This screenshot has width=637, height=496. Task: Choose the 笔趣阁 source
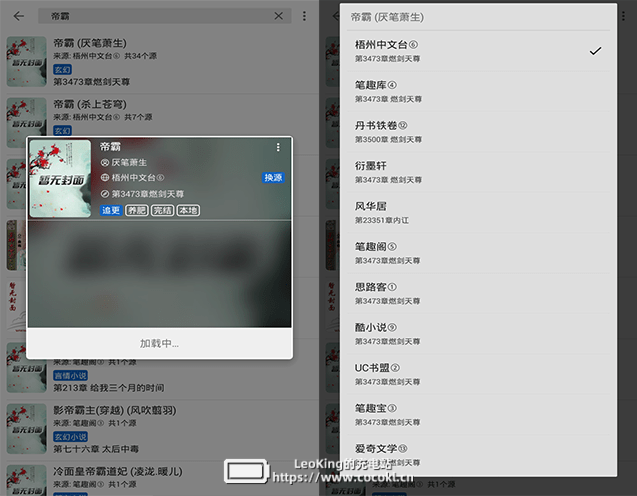click(x=478, y=253)
